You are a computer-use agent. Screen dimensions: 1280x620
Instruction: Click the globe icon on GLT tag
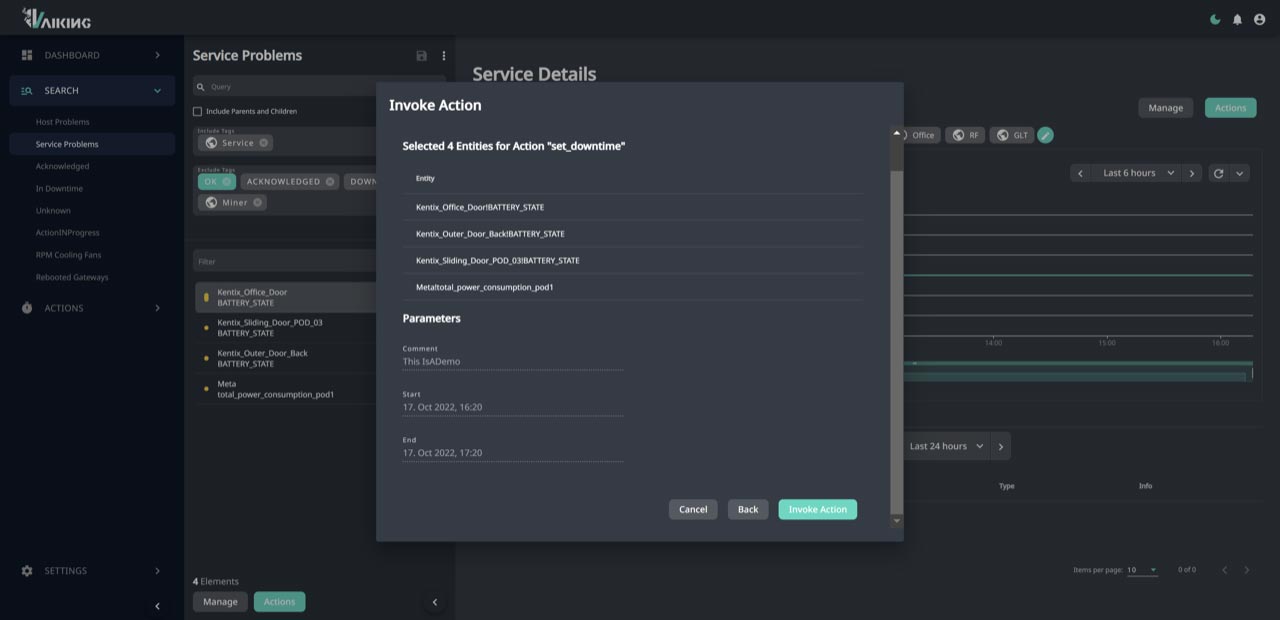tap(1002, 135)
